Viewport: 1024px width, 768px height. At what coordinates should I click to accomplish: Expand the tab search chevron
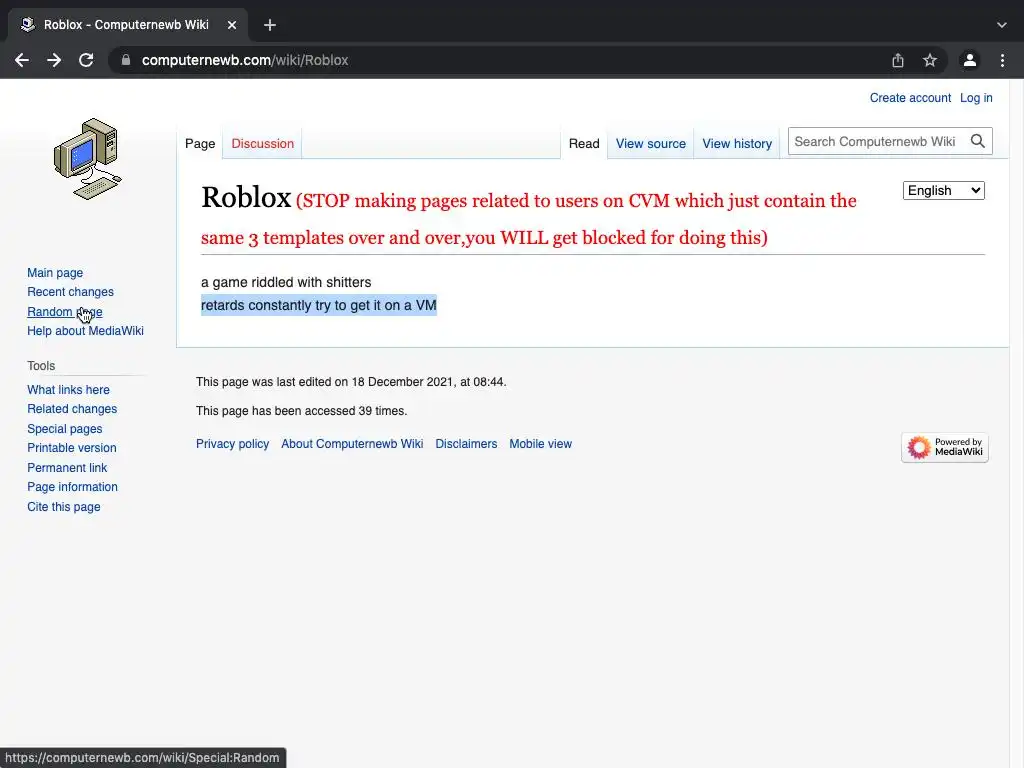(1002, 25)
